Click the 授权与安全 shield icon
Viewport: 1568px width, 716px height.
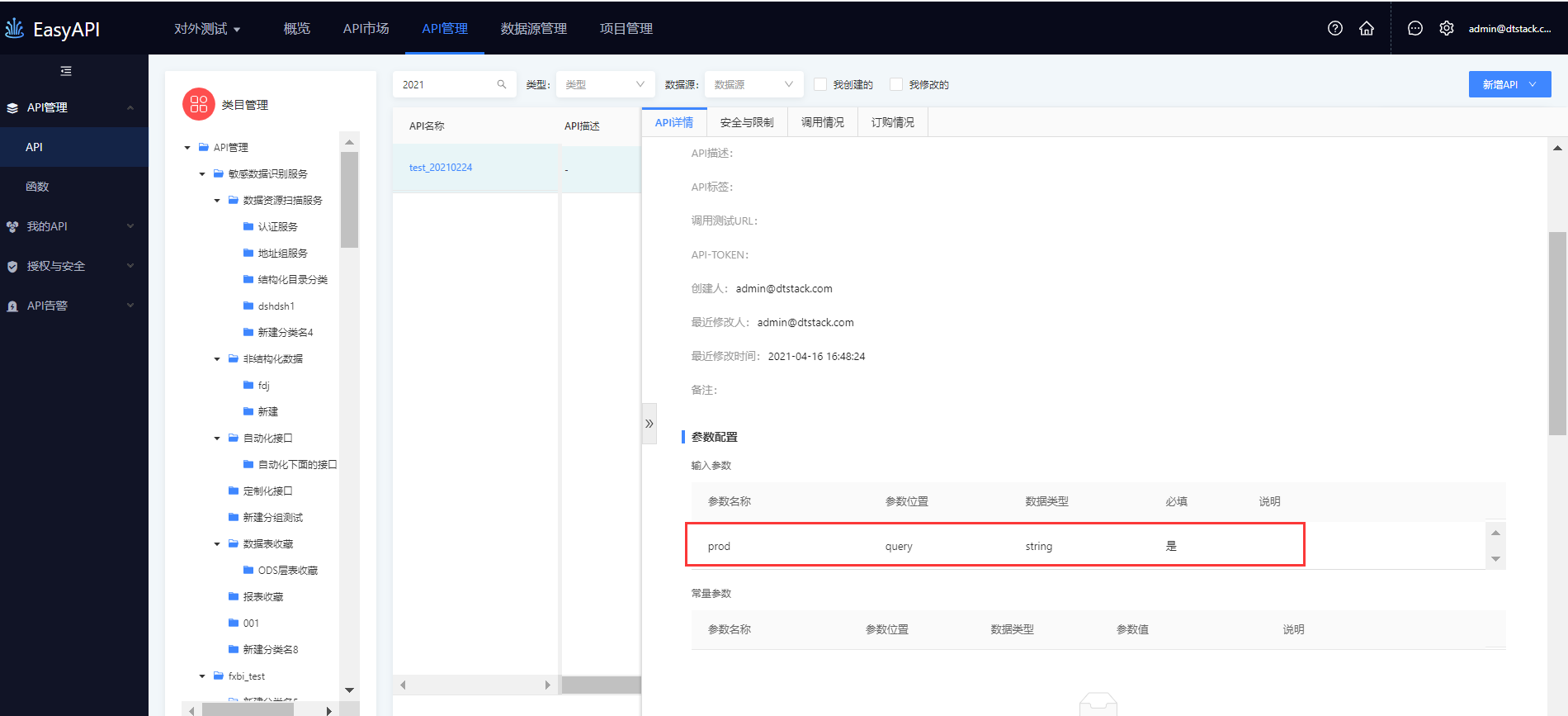[12, 266]
